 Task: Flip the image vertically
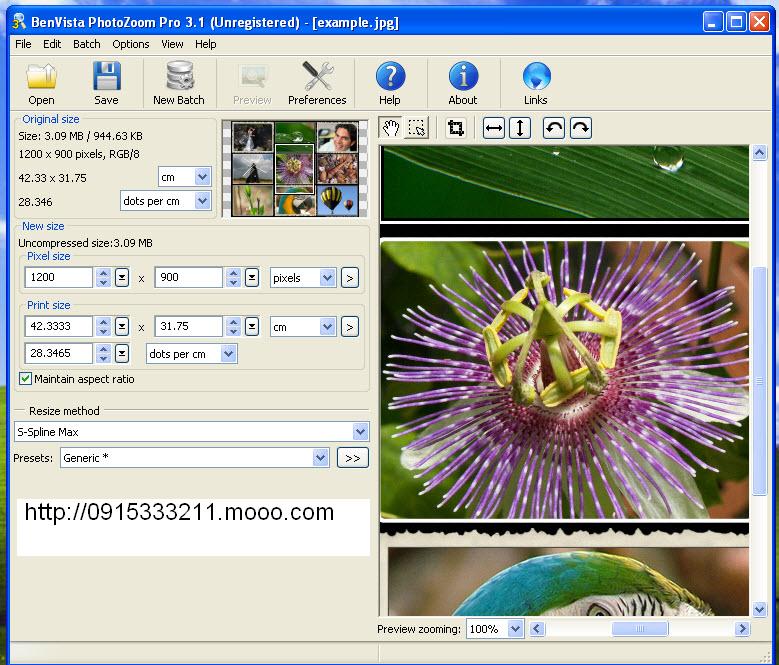pos(520,128)
